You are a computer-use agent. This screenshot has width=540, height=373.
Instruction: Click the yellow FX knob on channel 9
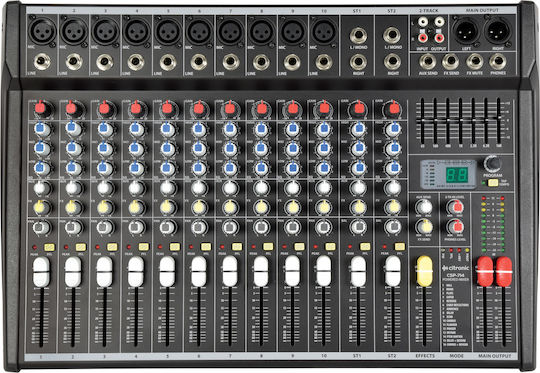coord(292,208)
